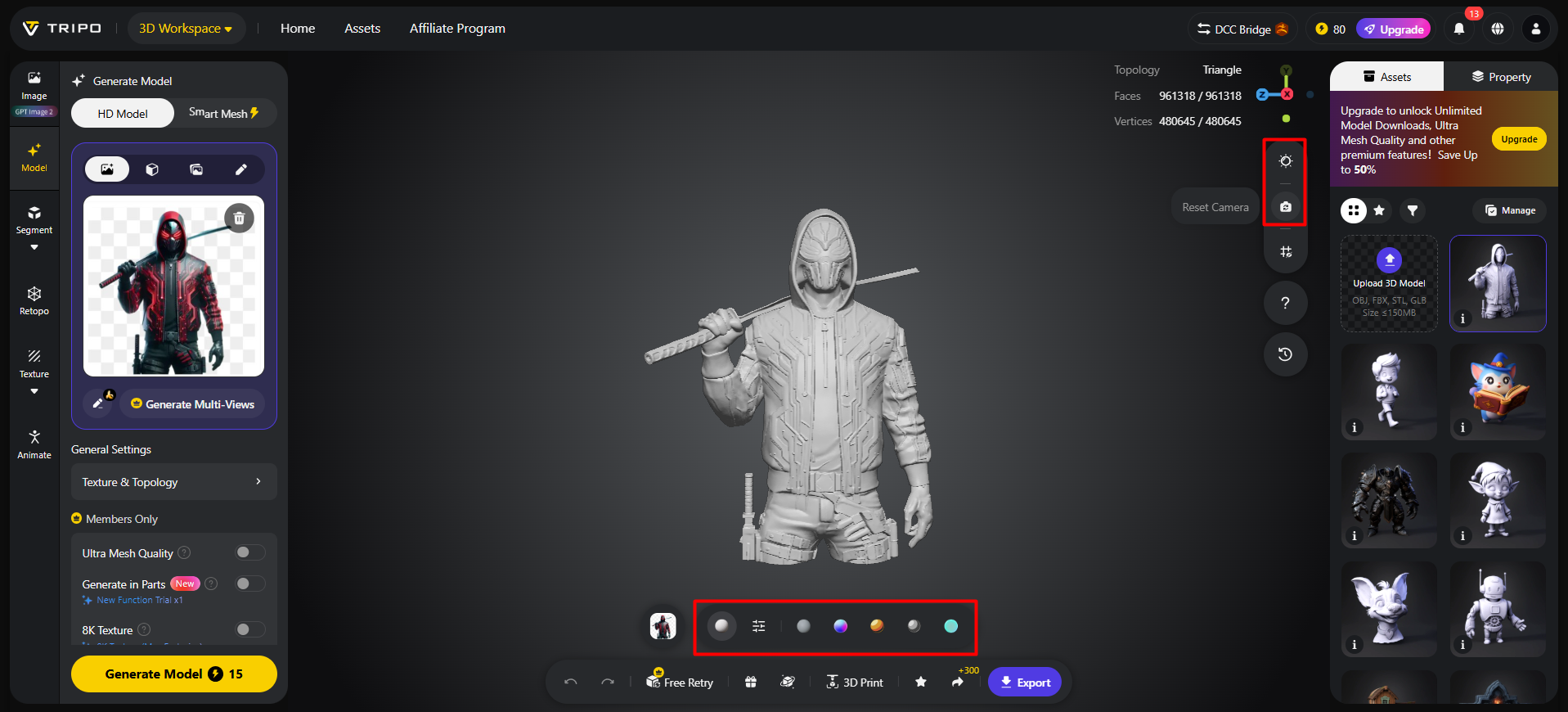Open the history clock icon
The height and width of the screenshot is (712, 1568).
[x=1286, y=354]
